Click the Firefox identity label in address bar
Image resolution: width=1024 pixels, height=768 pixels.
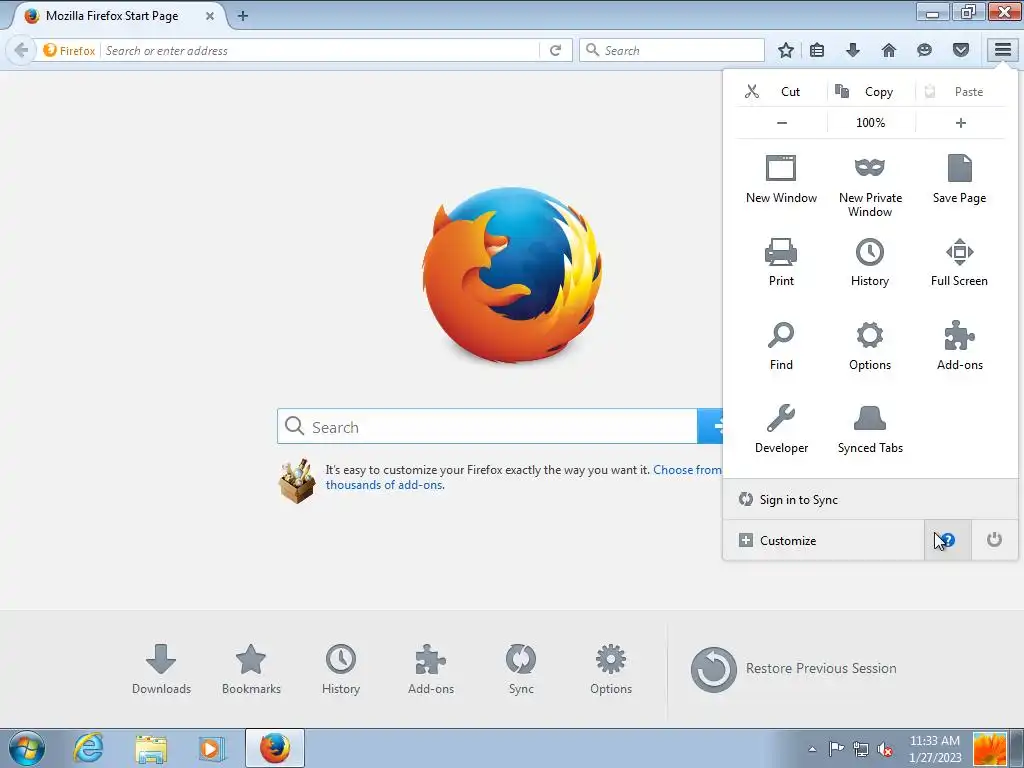(69, 50)
